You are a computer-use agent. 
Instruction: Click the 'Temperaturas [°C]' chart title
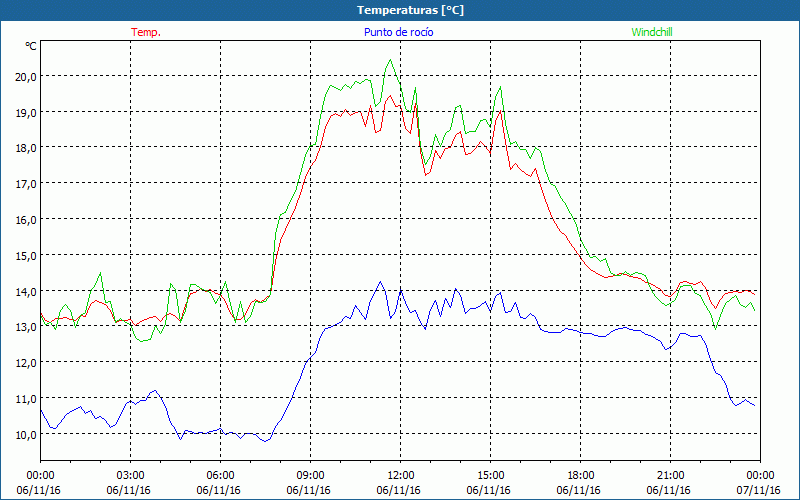coord(410,10)
